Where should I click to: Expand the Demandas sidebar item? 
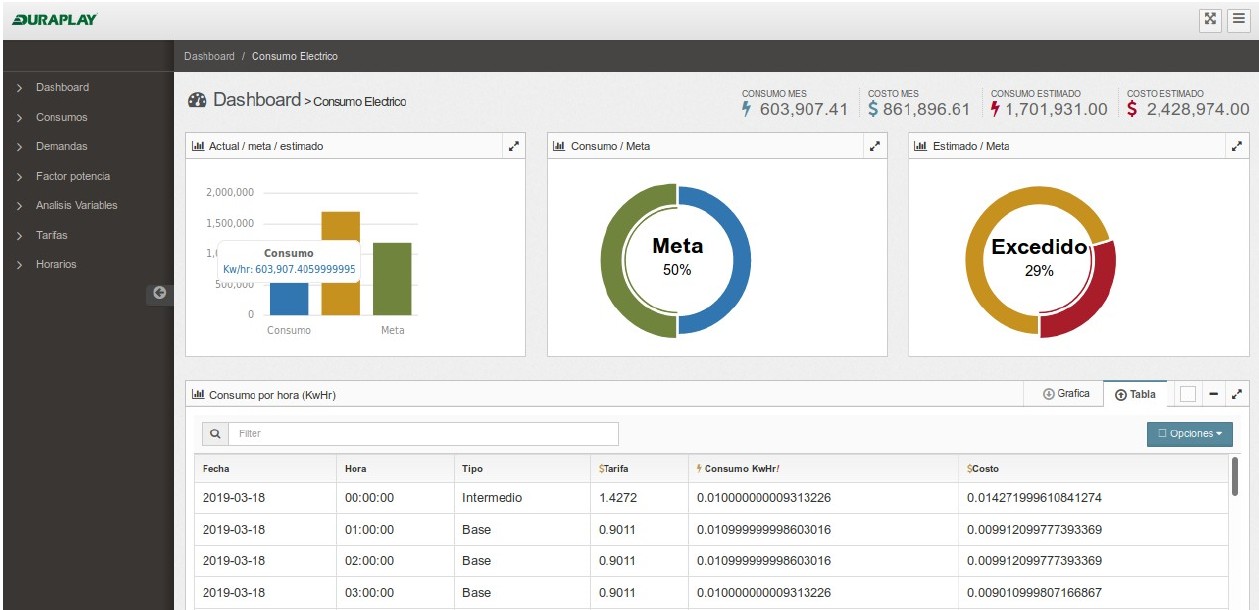[x=61, y=146]
